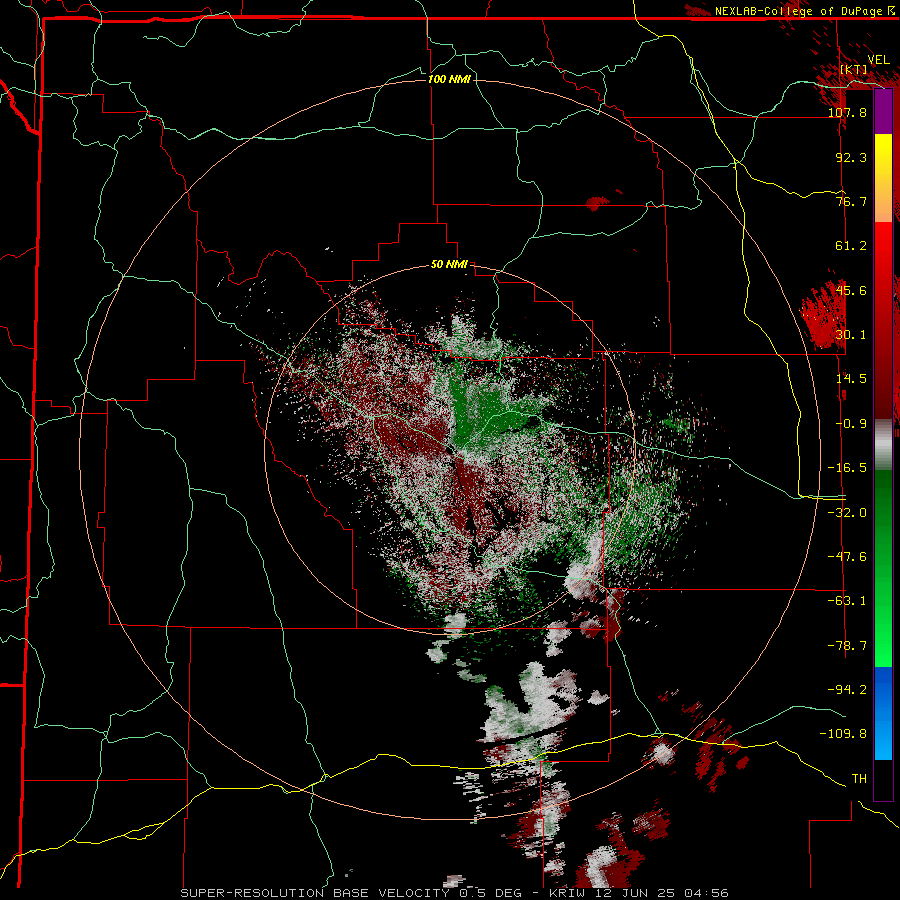Select the 100 NMI range ring label
This screenshot has height=900, width=900.
[x=449, y=79]
